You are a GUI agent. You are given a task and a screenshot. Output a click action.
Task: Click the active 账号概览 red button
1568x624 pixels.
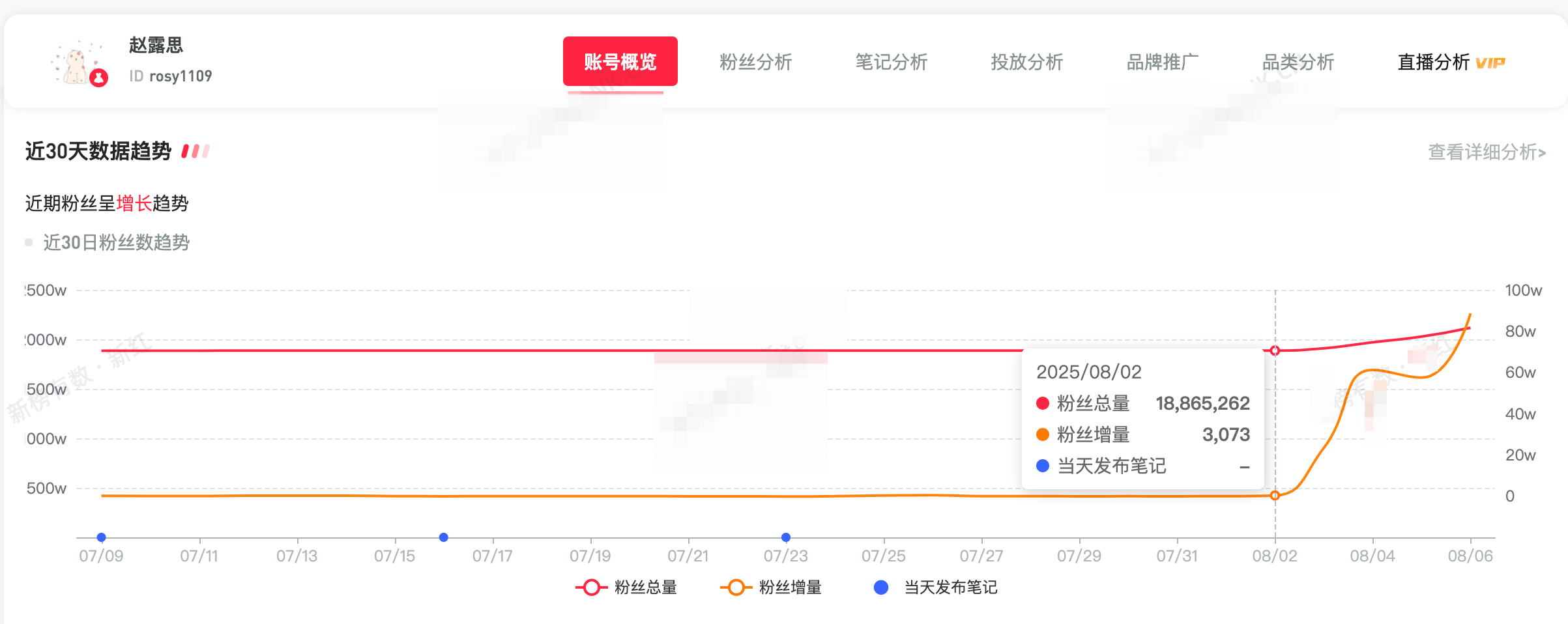[x=620, y=62]
